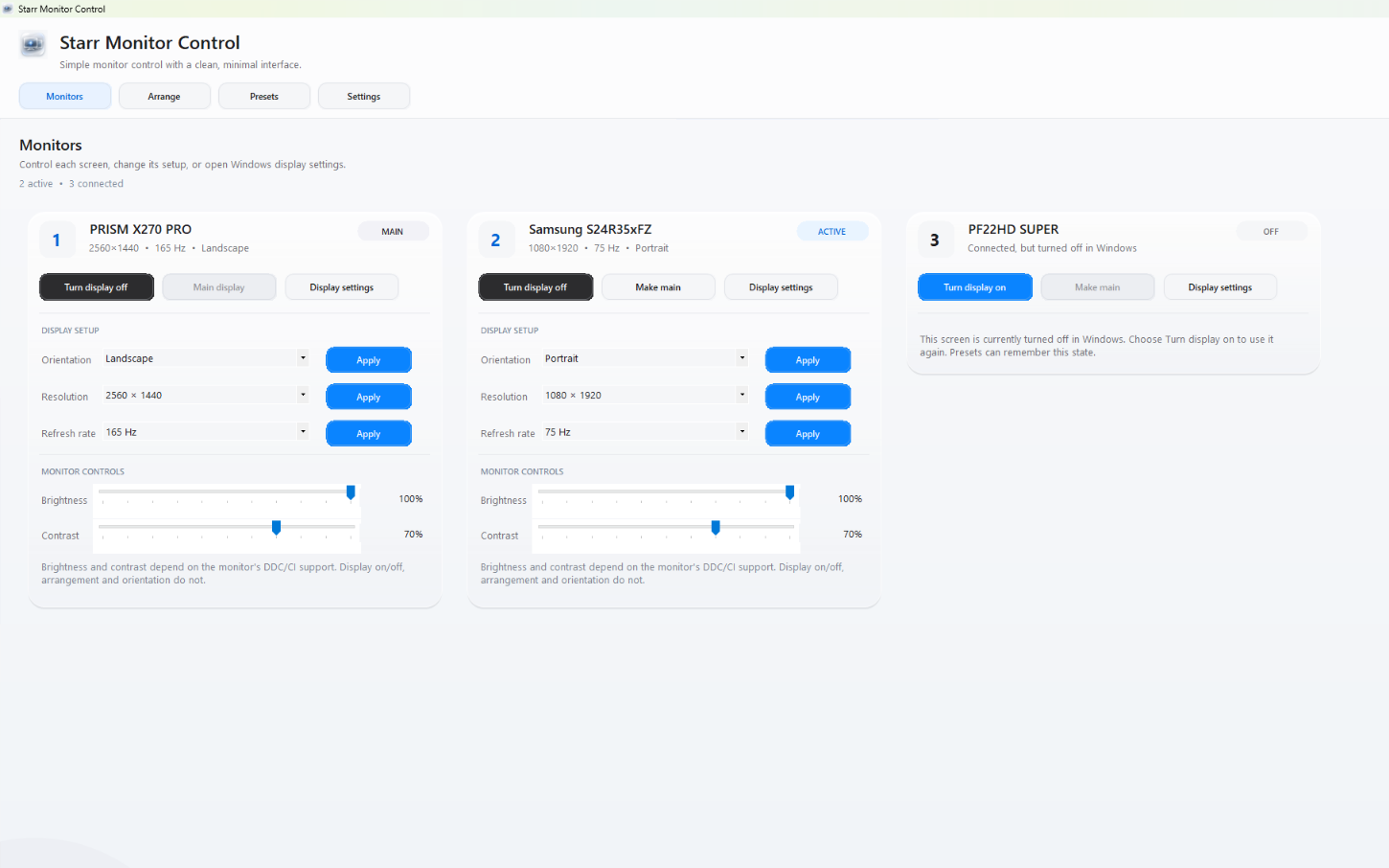Image resolution: width=1389 pixels, height=868 pixels.
Task: Apply Landscape orientation on PRISM X270 PRO
Action: click(x=369, y=360)
